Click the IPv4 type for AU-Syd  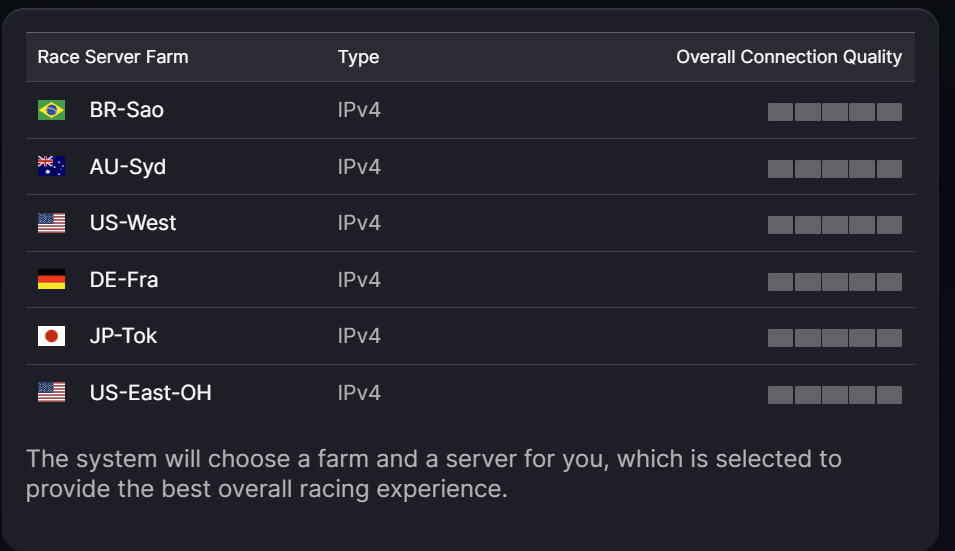coord(359,167)
